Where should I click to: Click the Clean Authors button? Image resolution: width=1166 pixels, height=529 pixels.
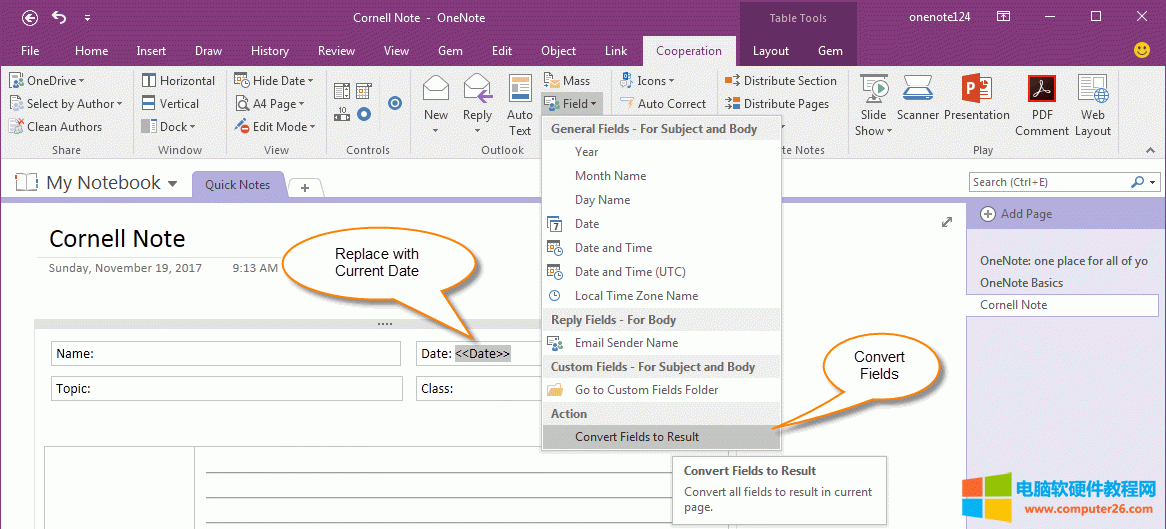[56, 127]
